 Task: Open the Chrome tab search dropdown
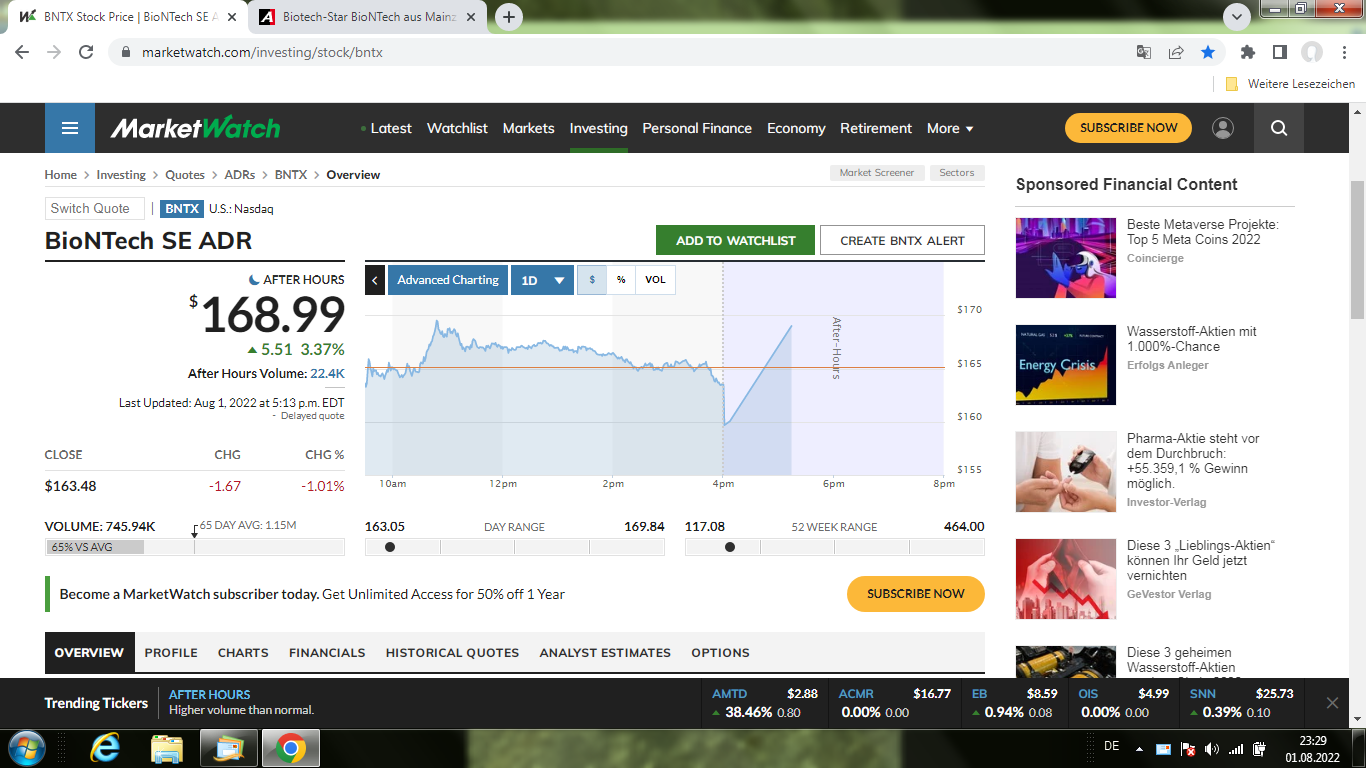coord(1237,16)
